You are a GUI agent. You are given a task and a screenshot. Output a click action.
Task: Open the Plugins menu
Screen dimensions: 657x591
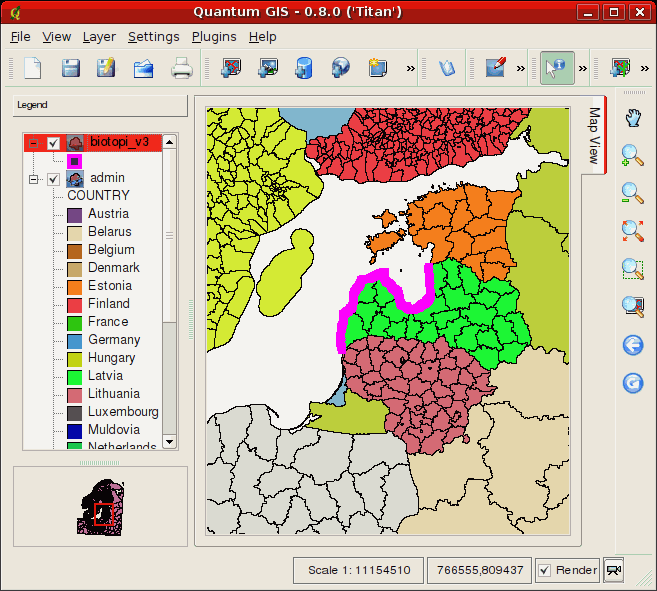pyautogui.click(x=214, y=37)
